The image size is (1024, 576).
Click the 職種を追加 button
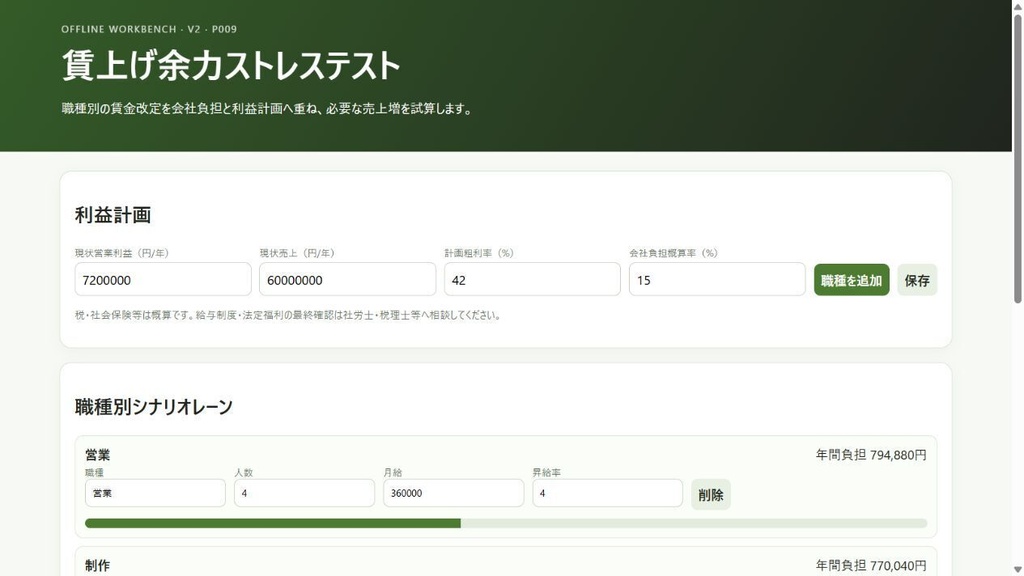click(851, 280)
